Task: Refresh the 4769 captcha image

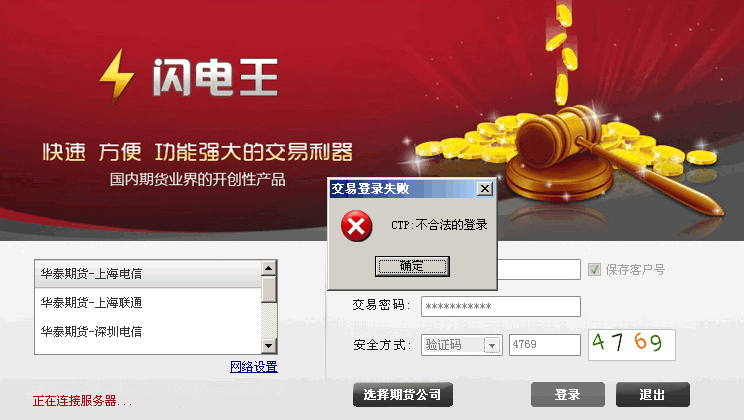Action: pyautogui.click(x=632, y=345)
